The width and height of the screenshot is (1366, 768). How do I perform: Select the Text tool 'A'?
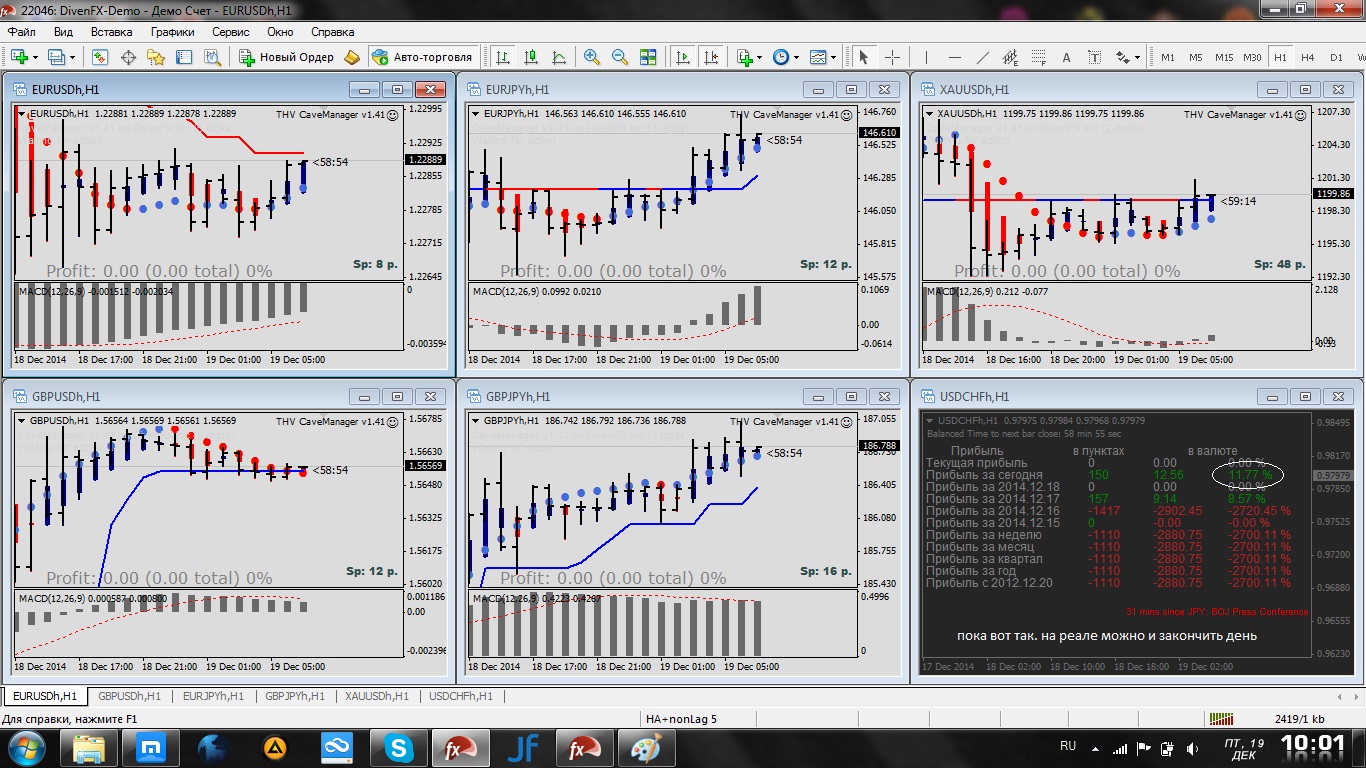1066,57
